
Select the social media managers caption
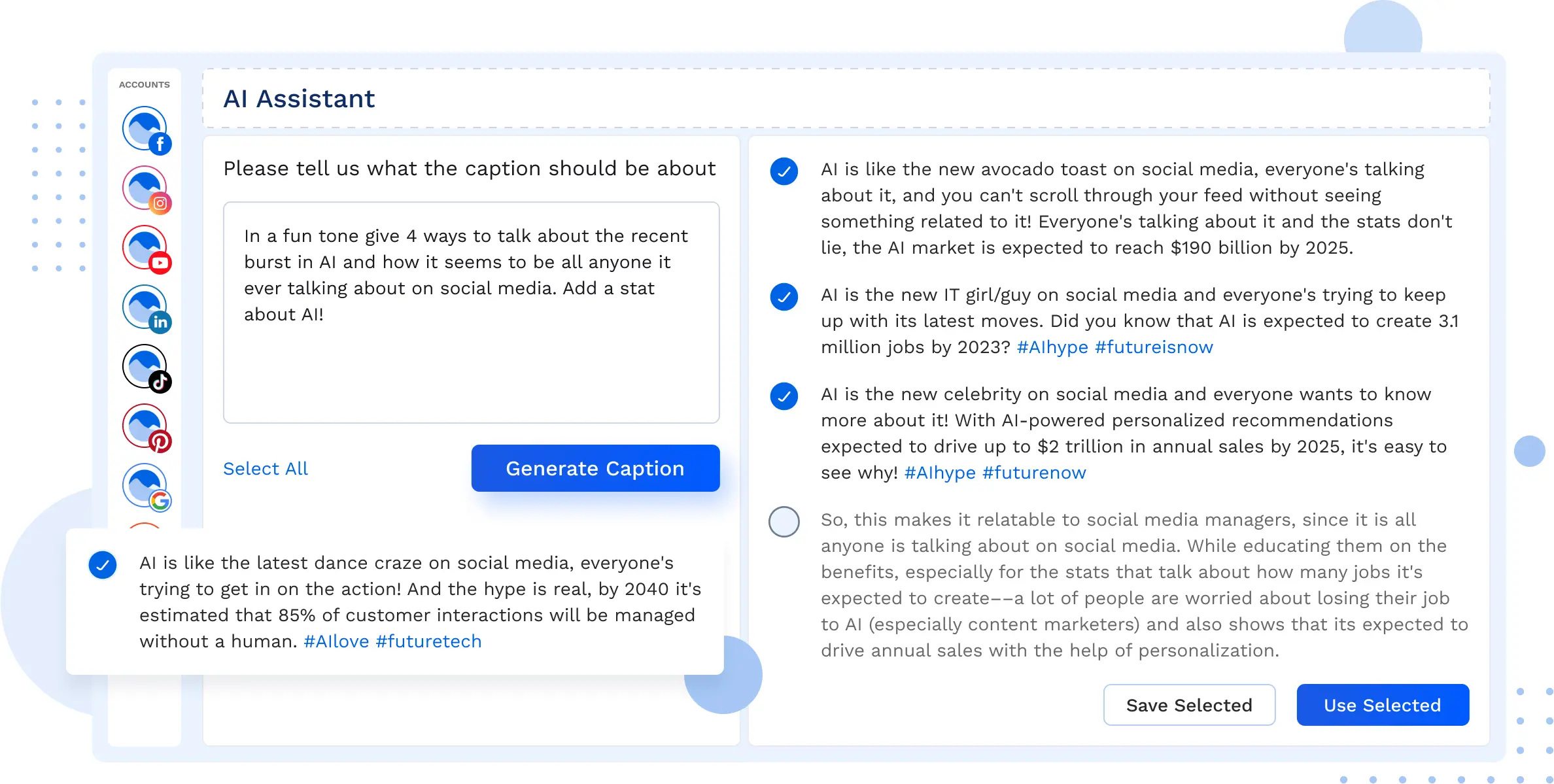point(784,522)
